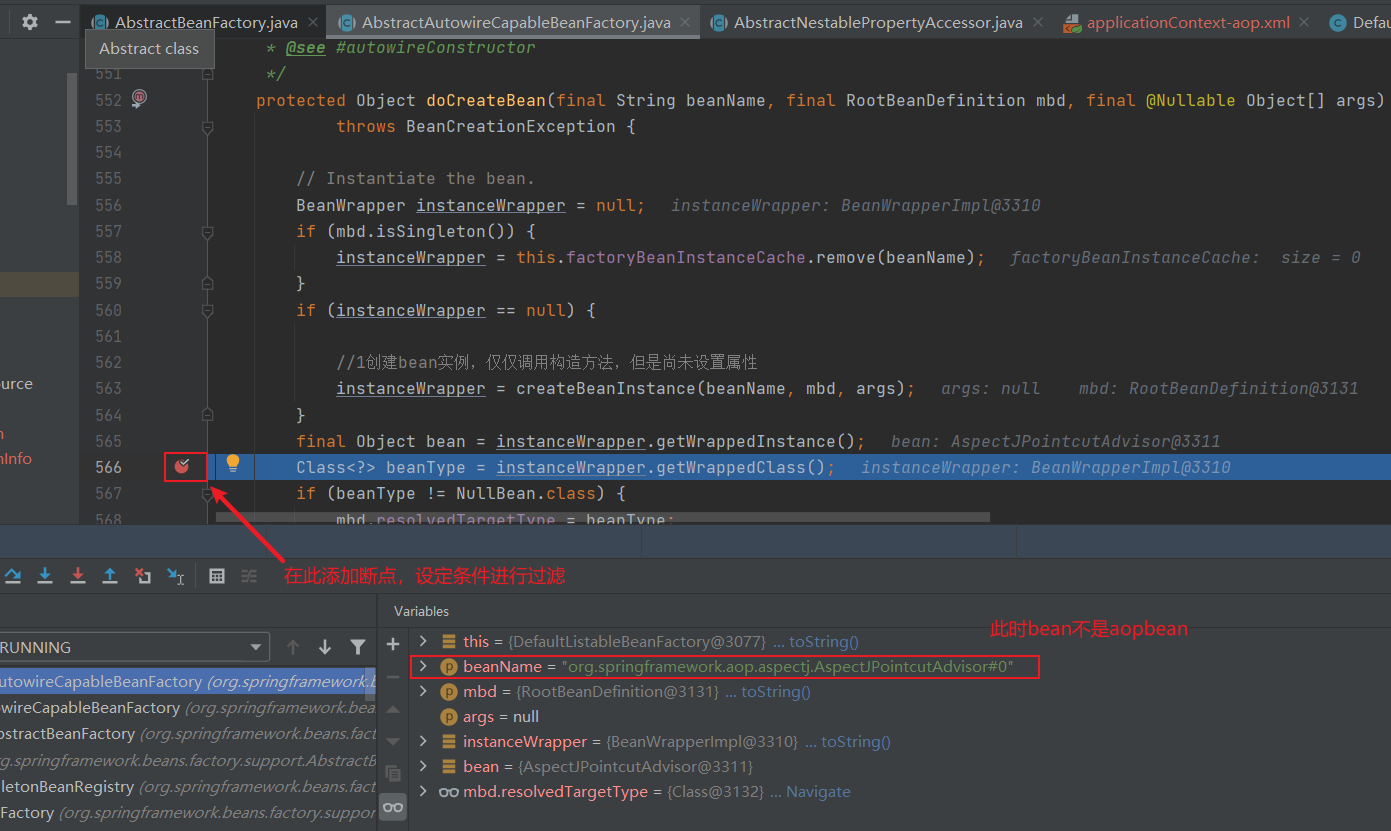Expand the 'this' variable node
Screen dimensions: 1391x831
(423, 641)
